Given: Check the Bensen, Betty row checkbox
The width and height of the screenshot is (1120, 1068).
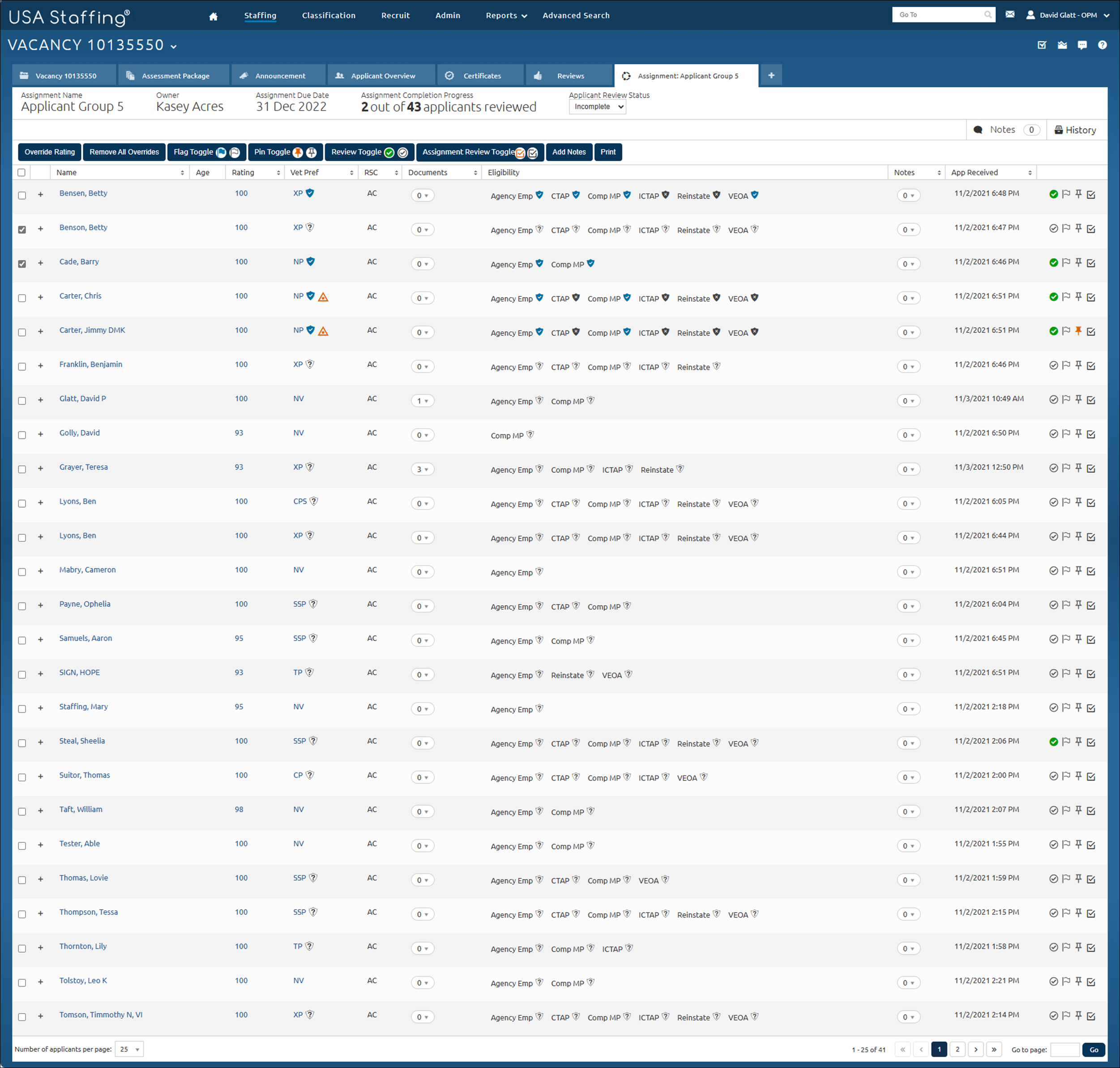Looking at the screenshot, I should click(22, 195).
